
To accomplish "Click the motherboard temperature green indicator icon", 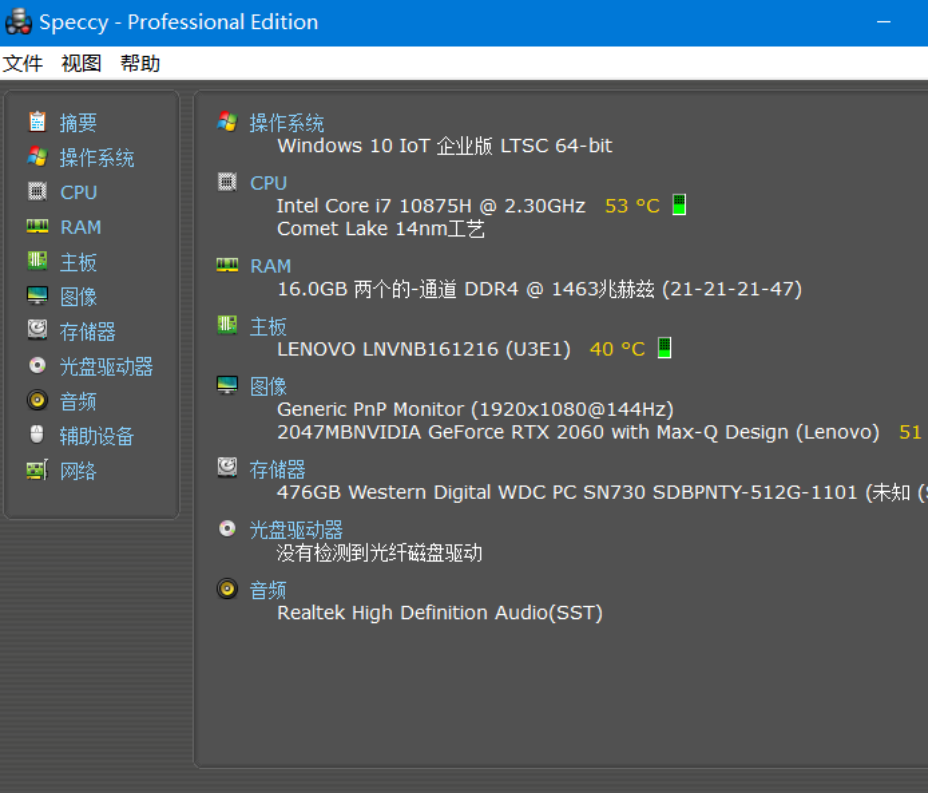I will click(665, 348).
